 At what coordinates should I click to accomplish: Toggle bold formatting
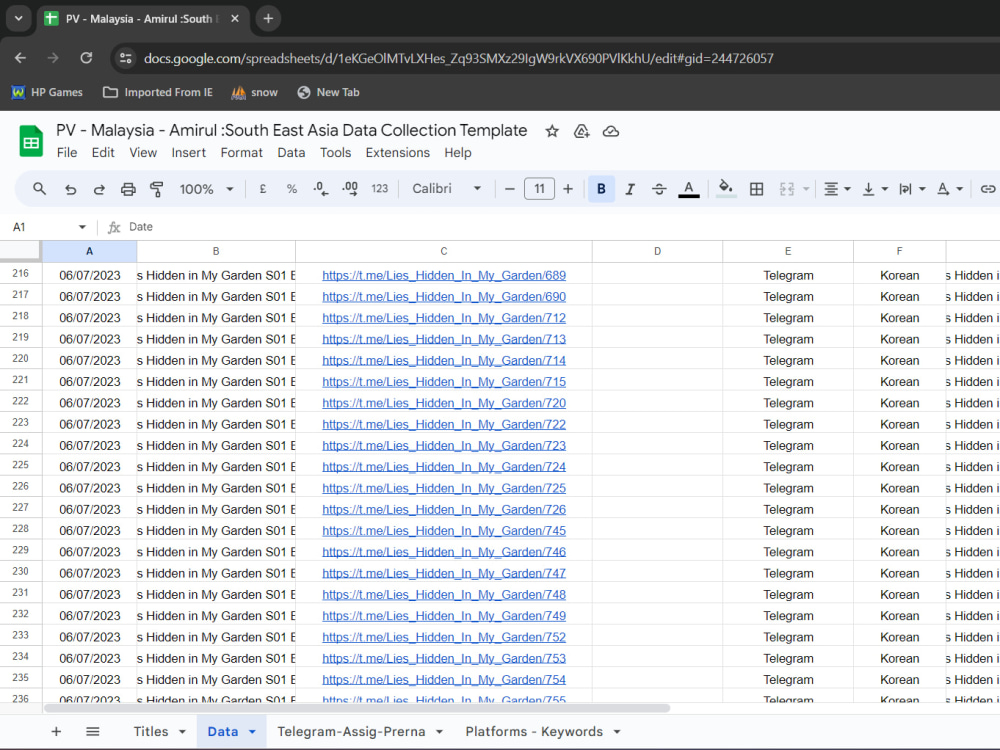[x=601, y=188]
